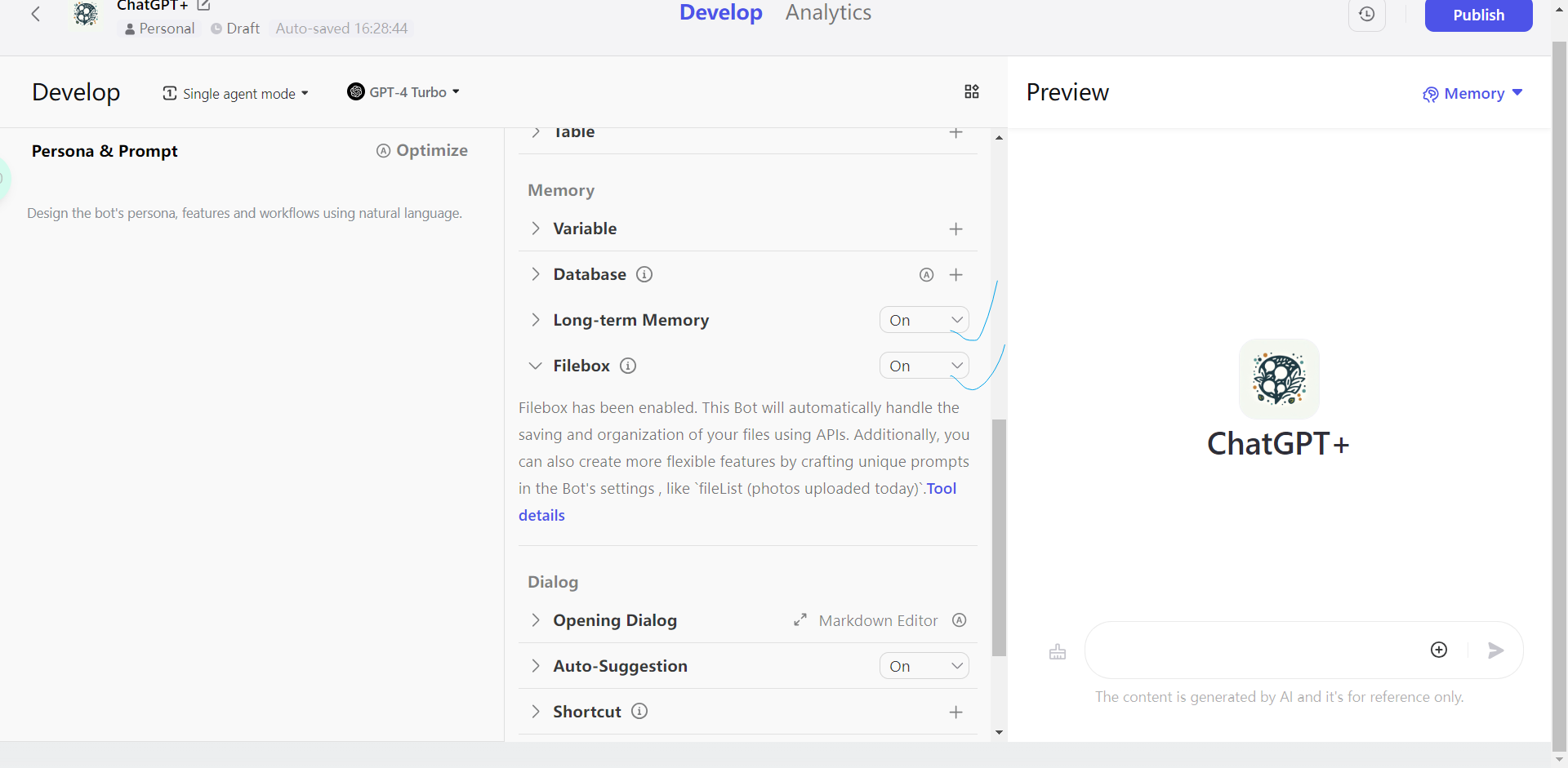1568x768 pixels.
Task: Open the version history clock icon
Action: [1366, 15]
